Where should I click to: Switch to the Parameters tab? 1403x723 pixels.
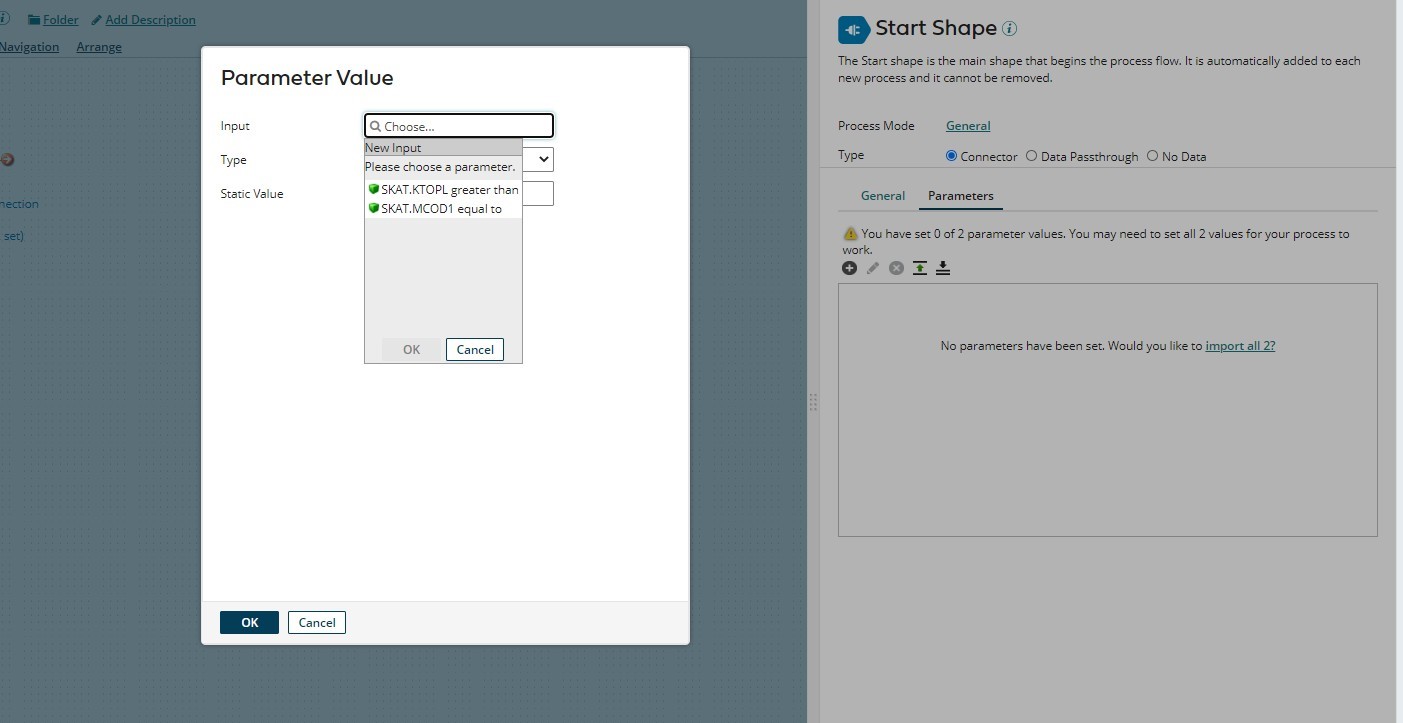click(960, 195)
